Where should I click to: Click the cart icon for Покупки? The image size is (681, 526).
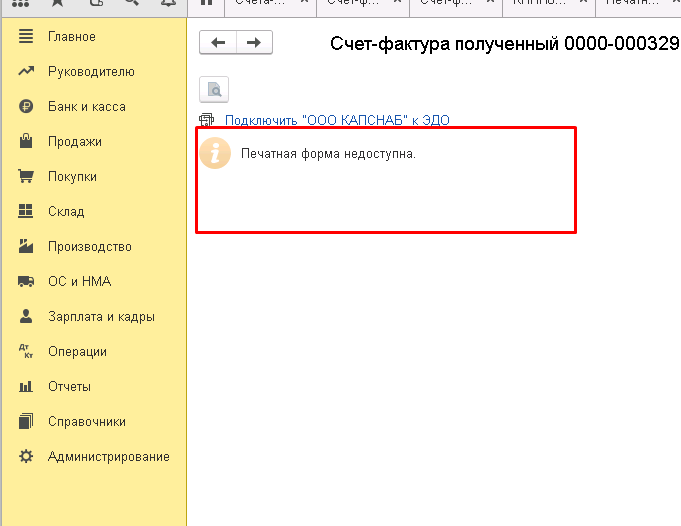pyautogui.click(x=27, y=177)
